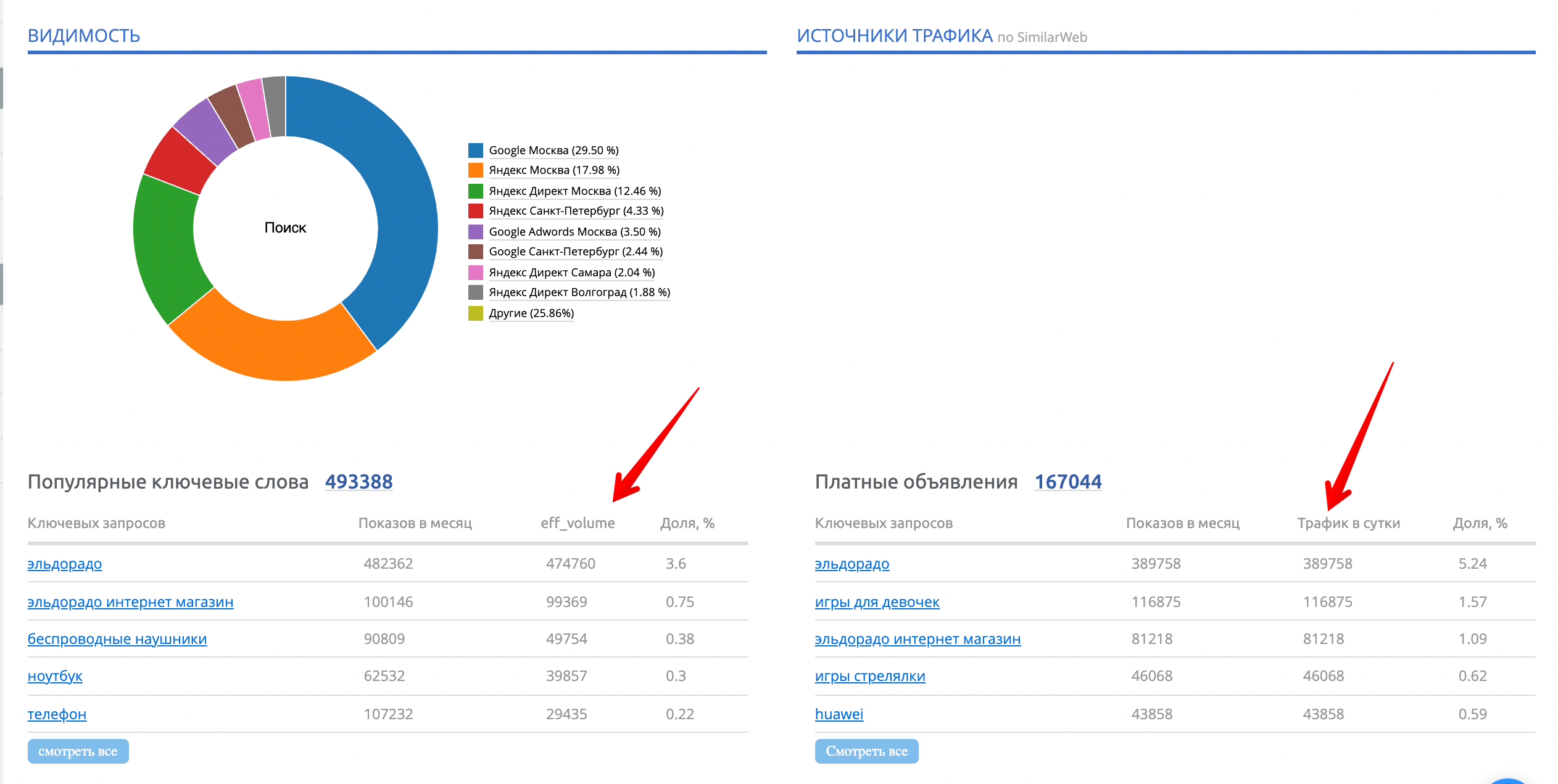Open keyword беспроводные наушники
The width and height of the screenshot is (1558, 784).
pyautogui.click(x=117, y=639)
